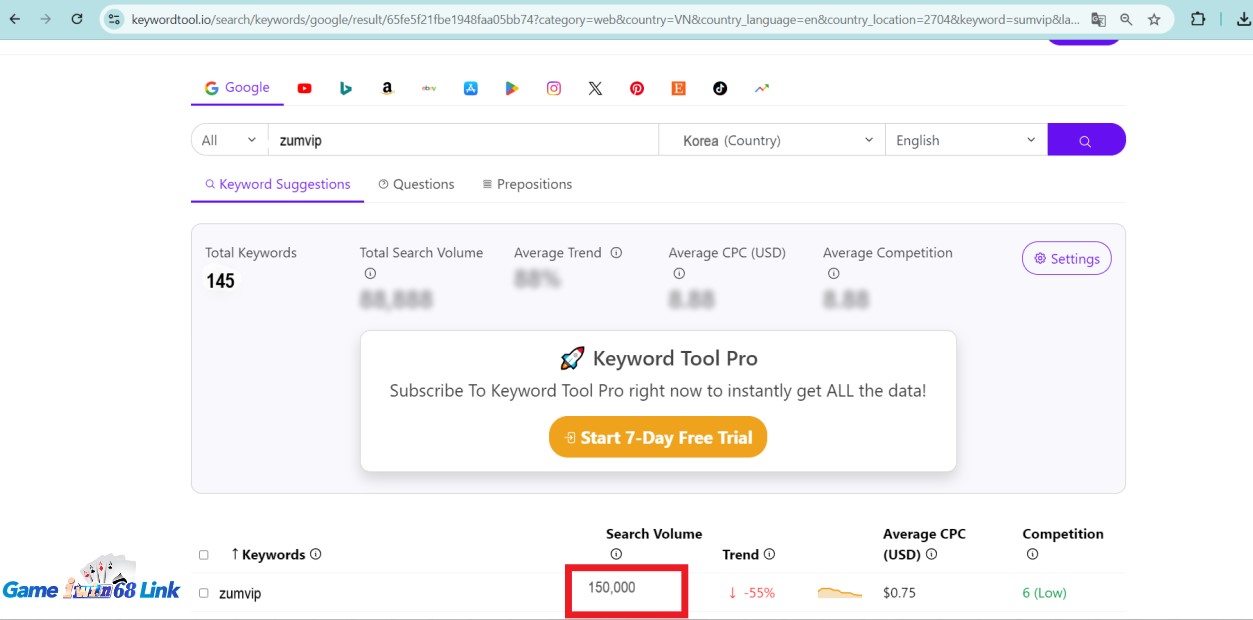Open the Prepositions tab
Screen dimensions: 1253x620
tap(527, 184)
